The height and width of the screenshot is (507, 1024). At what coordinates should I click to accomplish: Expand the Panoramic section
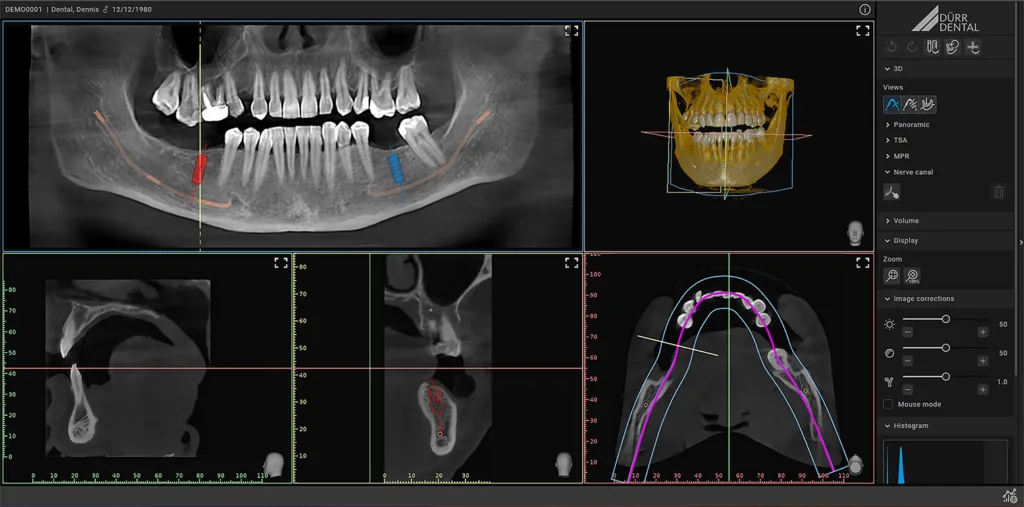(x=888, y=124)
